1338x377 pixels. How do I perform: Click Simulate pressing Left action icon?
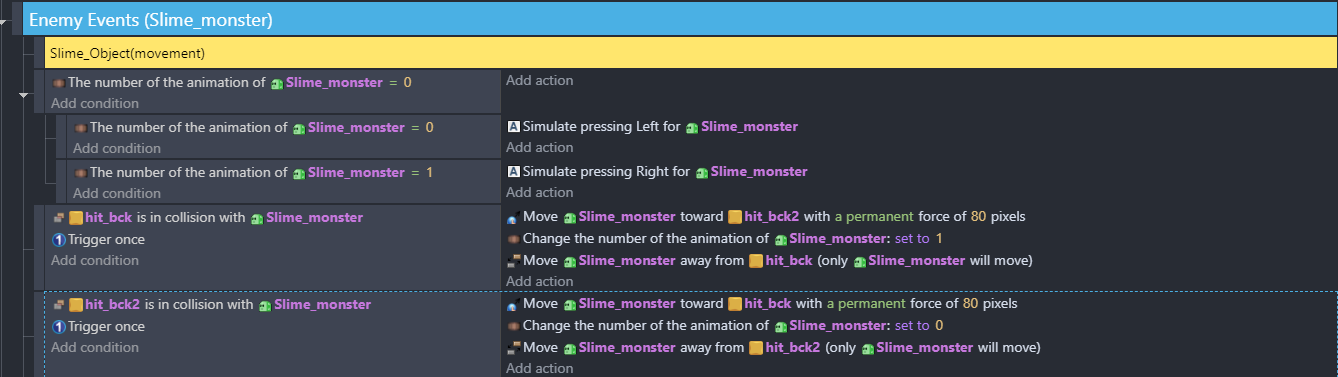click(x=514, y=127)
